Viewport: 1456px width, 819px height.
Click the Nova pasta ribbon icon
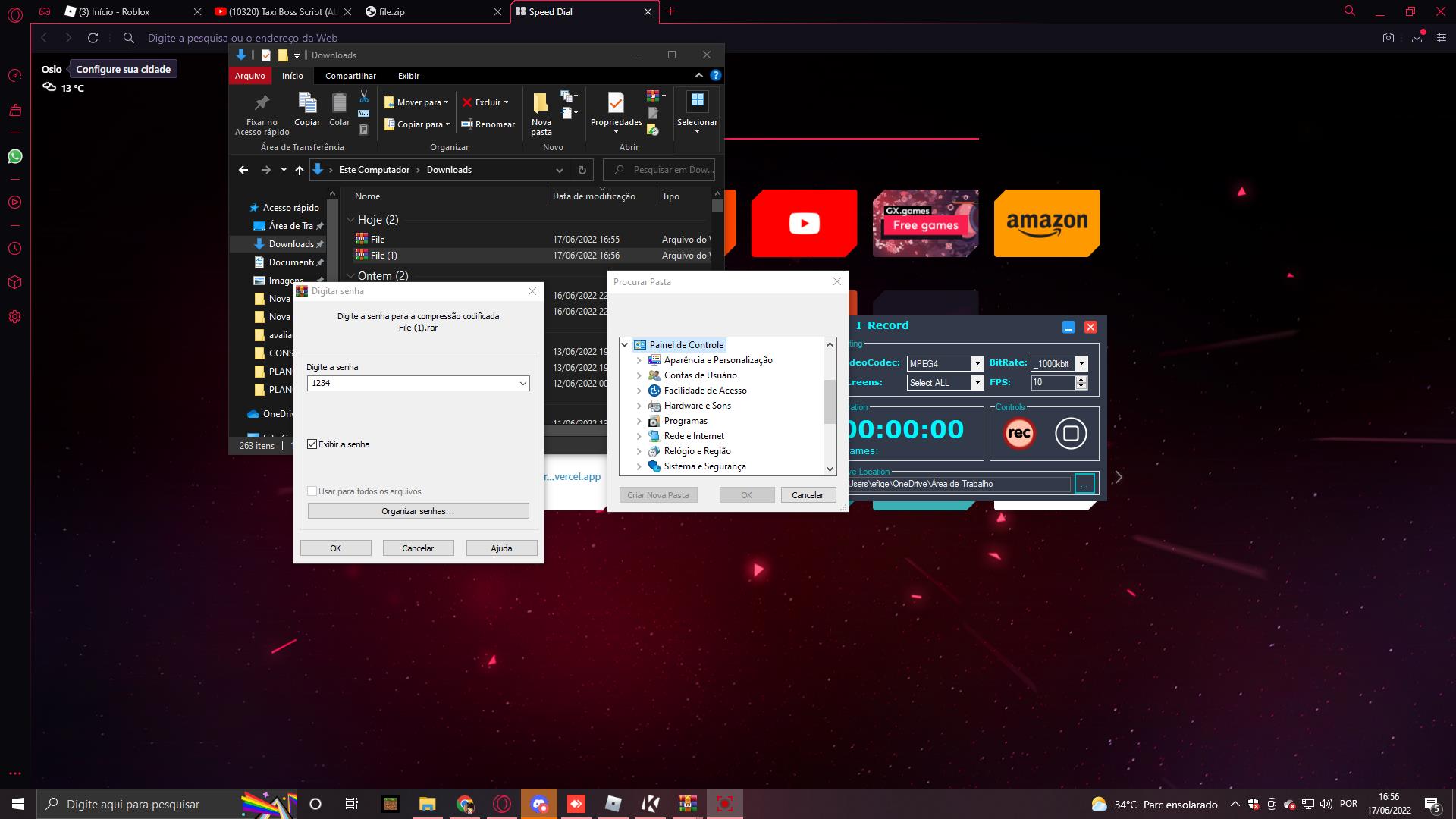[541, 103]
